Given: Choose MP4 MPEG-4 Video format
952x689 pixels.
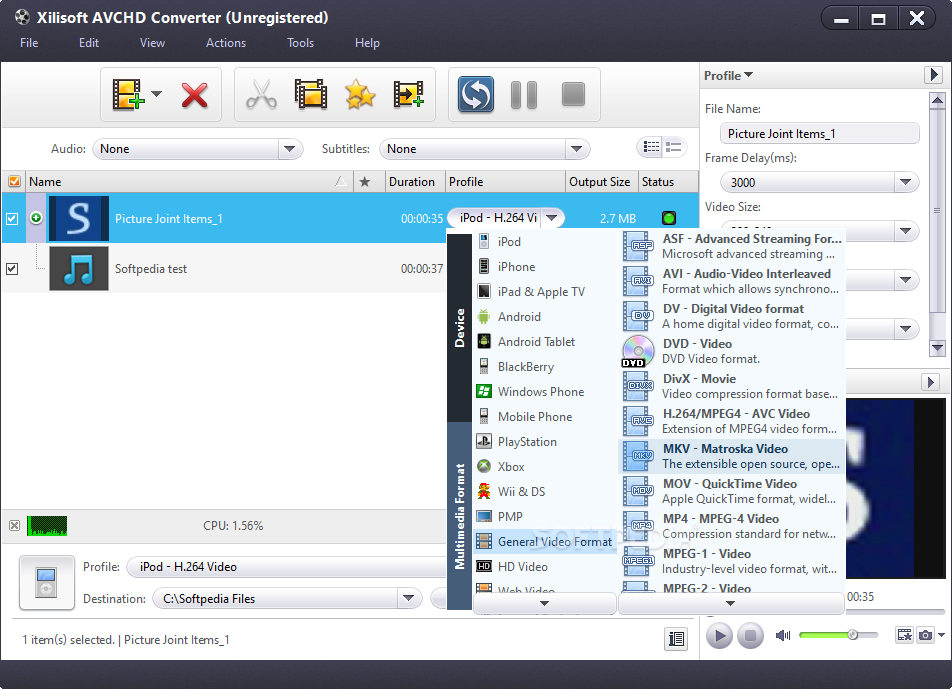Looking at the screenshot, I should click(x=732, y=526).
